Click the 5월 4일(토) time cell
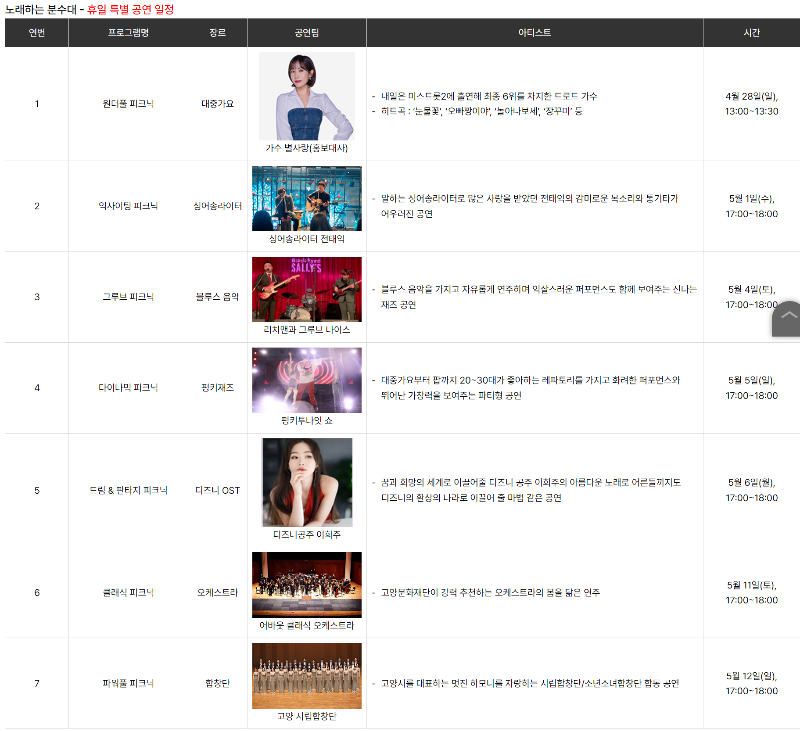This screenshot has width=800, height=731. (752, 297)
